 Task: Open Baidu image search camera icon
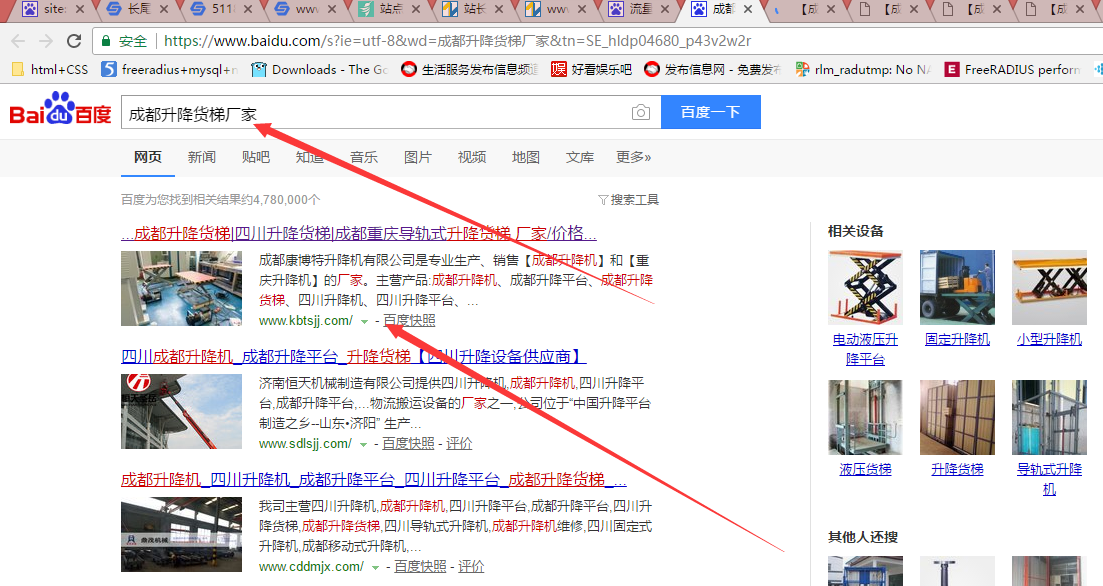click(641, 112)
